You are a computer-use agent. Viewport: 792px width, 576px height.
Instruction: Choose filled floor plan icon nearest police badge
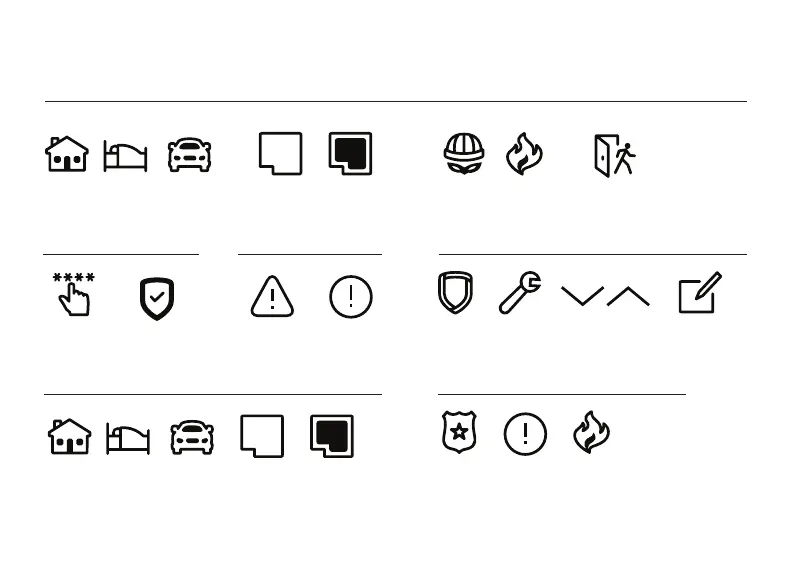[332, 436]
